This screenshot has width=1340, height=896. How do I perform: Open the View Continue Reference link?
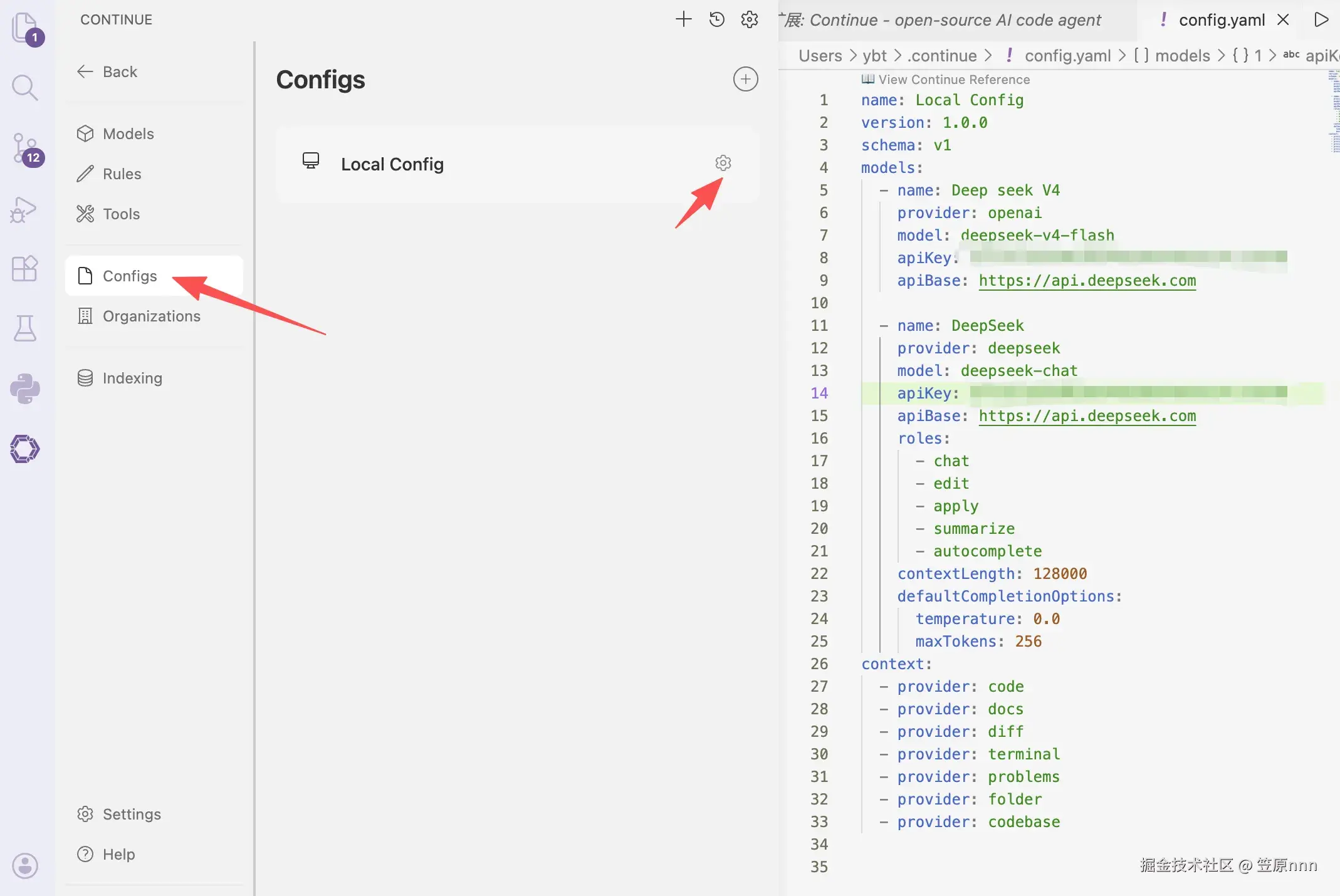(x=953, y=80)
